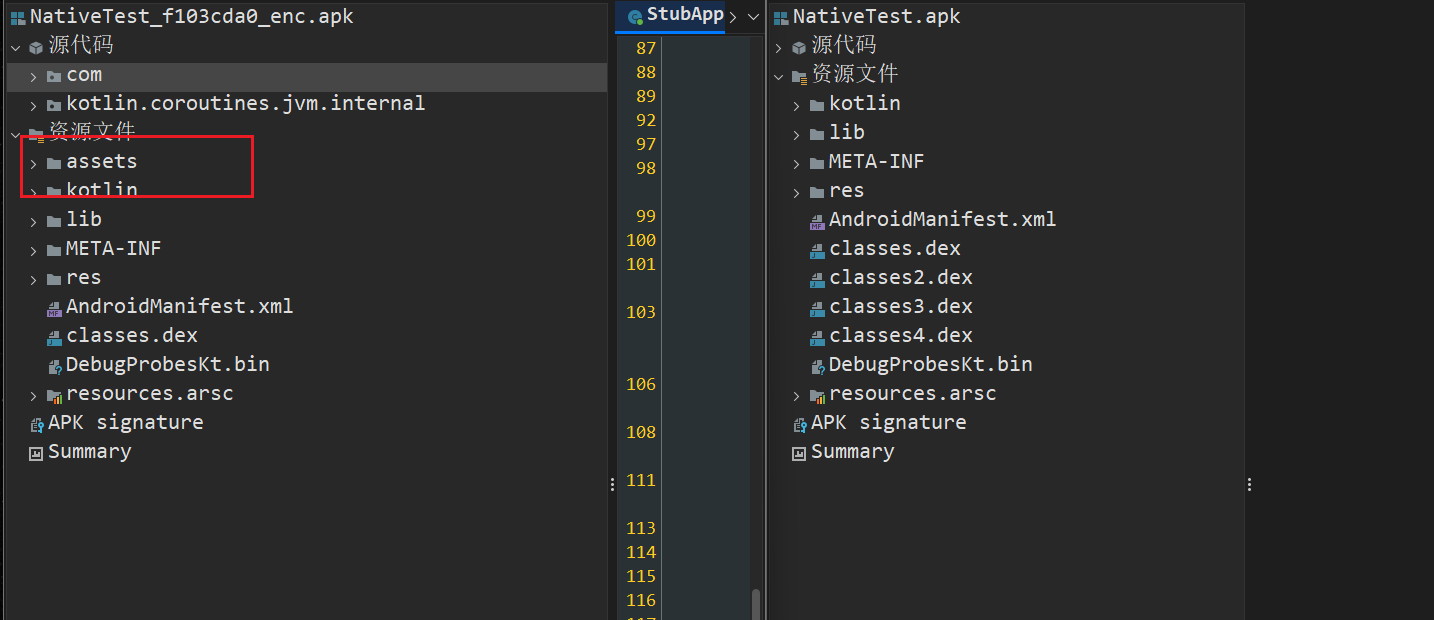Collapse 资源文件 node in the NativeTest.apk tree

(x=779, y=76)
